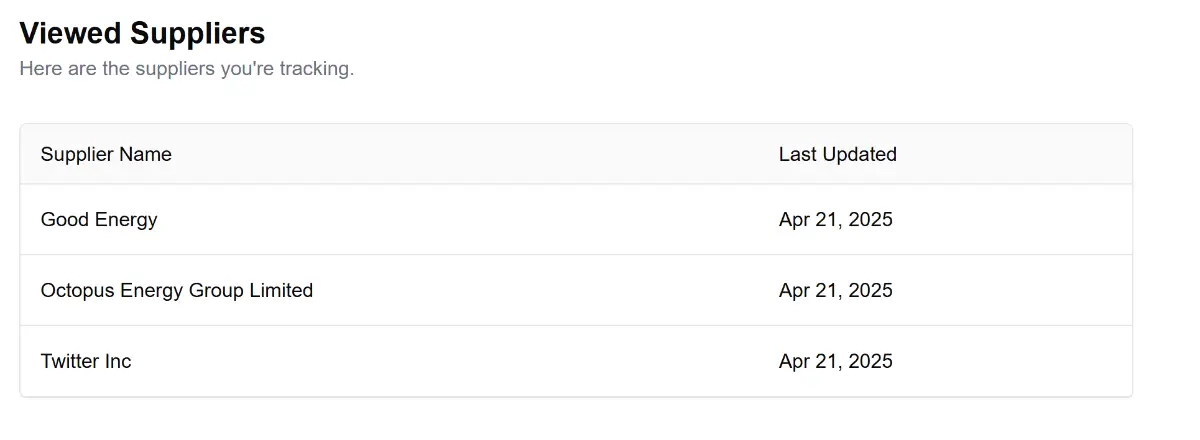Click the year 2025 in Good Energy's row

[870, 219]
